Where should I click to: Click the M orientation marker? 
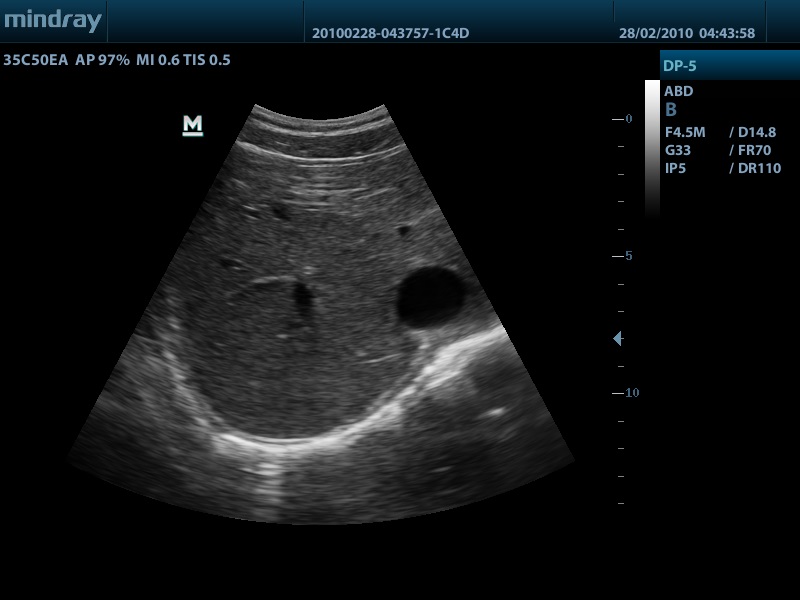click(193, 125)
